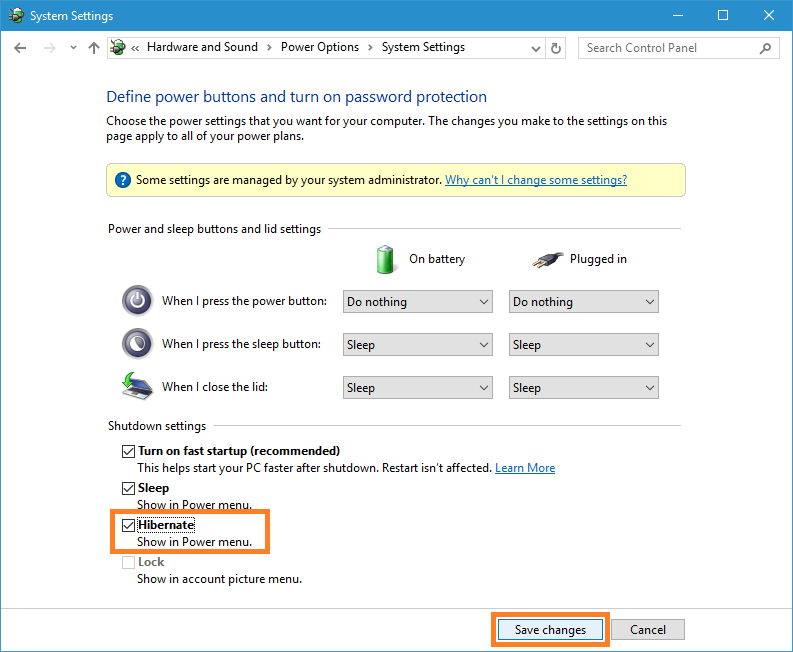Click the 'On battery' column label
The width and height of the screenshot is (793, 652).
(437, 259)
